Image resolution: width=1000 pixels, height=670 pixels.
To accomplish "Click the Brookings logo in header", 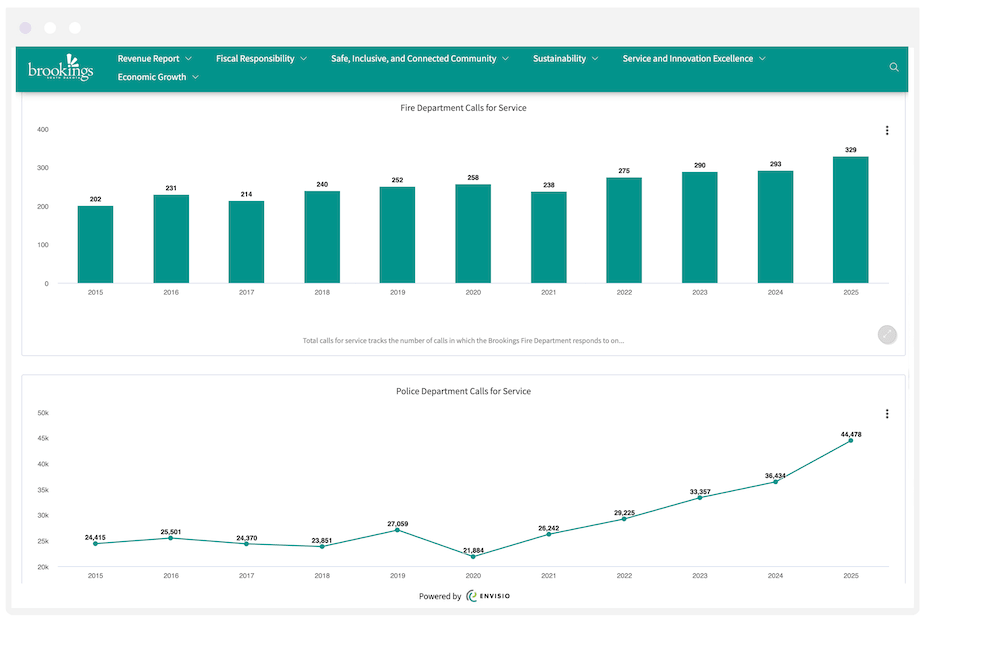I will (60, 68).
